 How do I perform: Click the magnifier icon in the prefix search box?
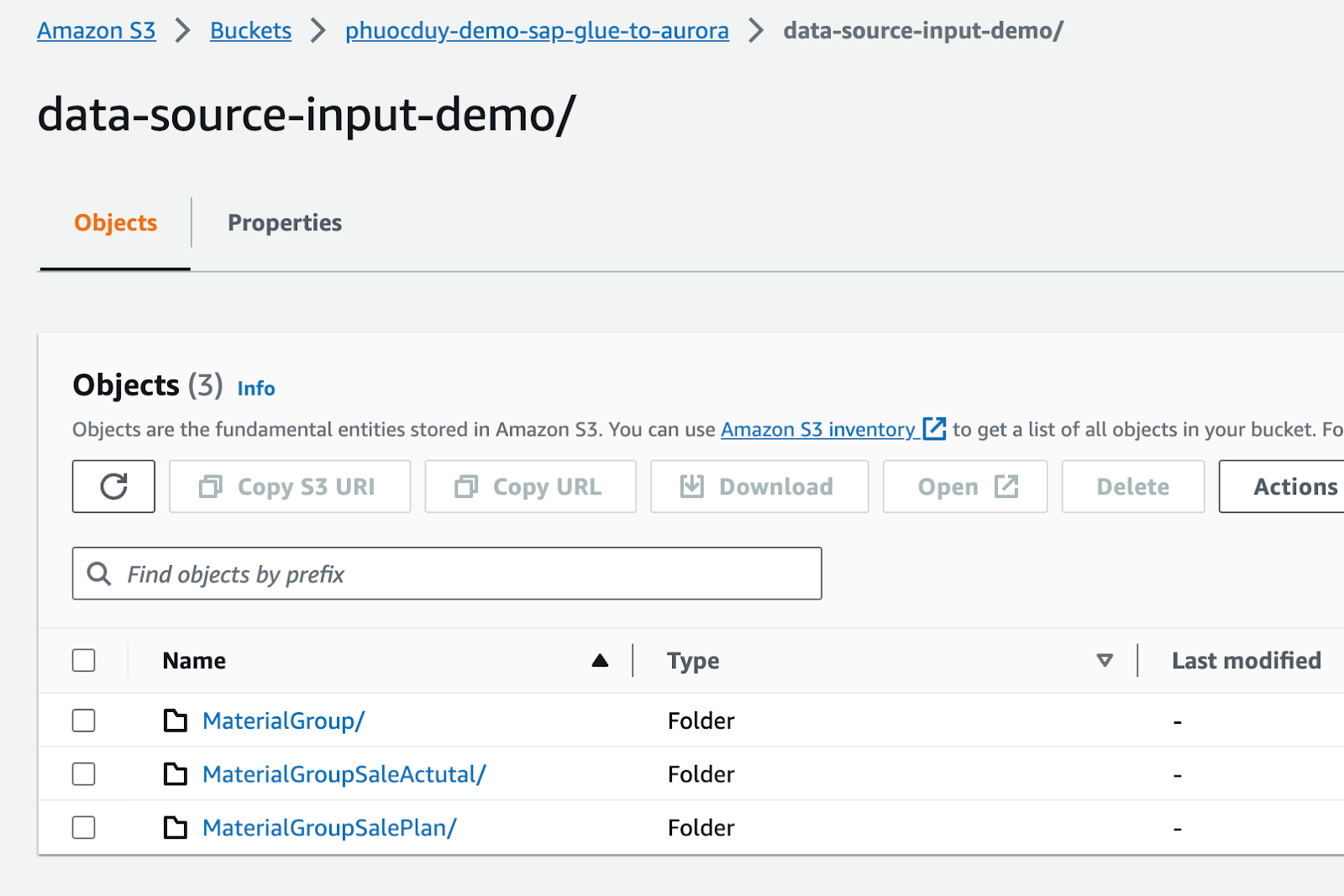coord(99,574)
